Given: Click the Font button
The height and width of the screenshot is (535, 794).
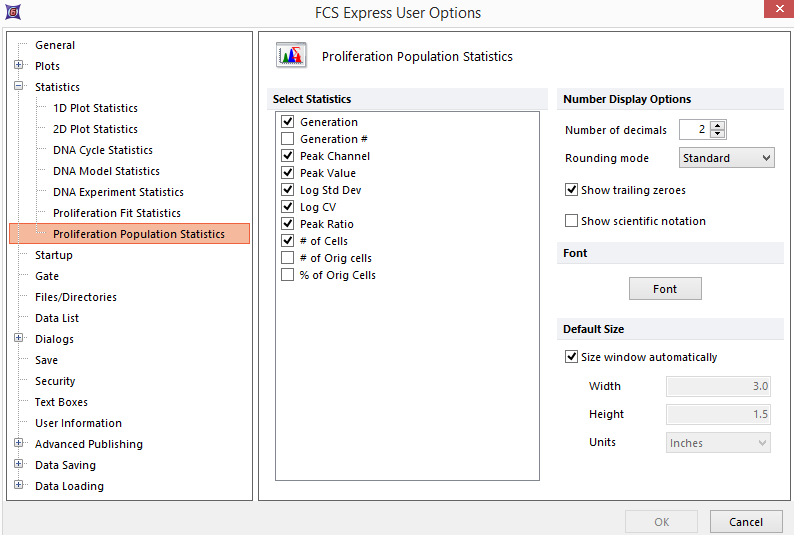Looking at the screenshot, I should click(x=665, y=289).
